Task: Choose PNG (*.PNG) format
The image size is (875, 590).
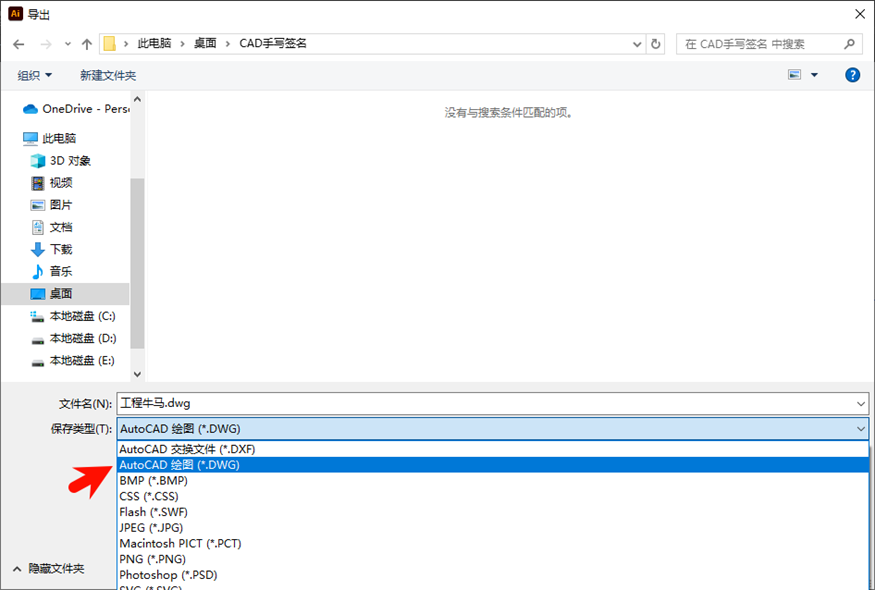Action: point(493,559)
